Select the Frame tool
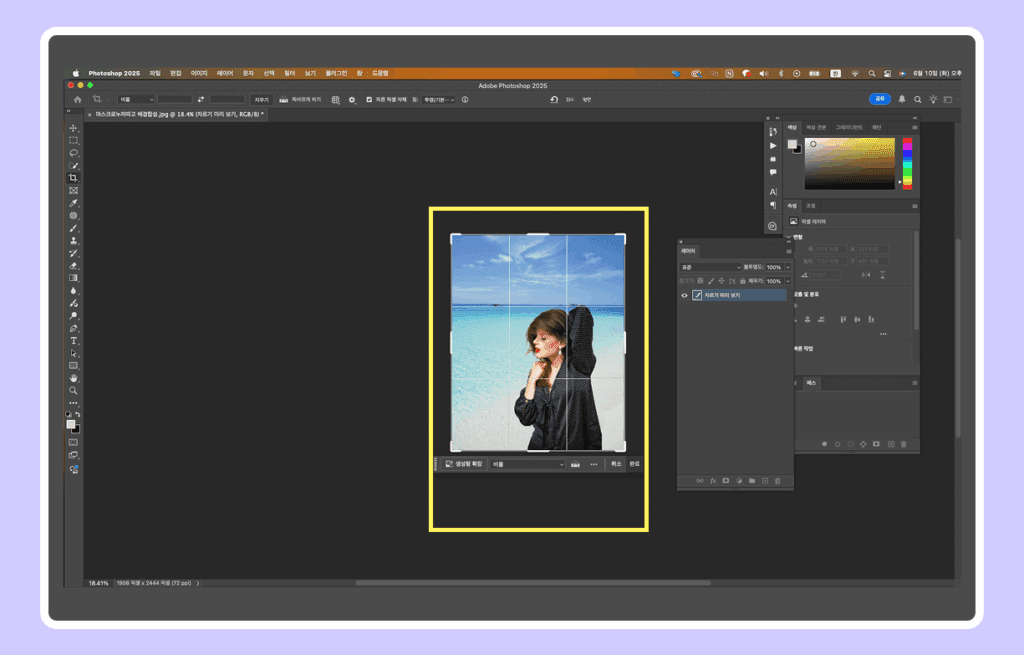 click(x=73, y=191)
